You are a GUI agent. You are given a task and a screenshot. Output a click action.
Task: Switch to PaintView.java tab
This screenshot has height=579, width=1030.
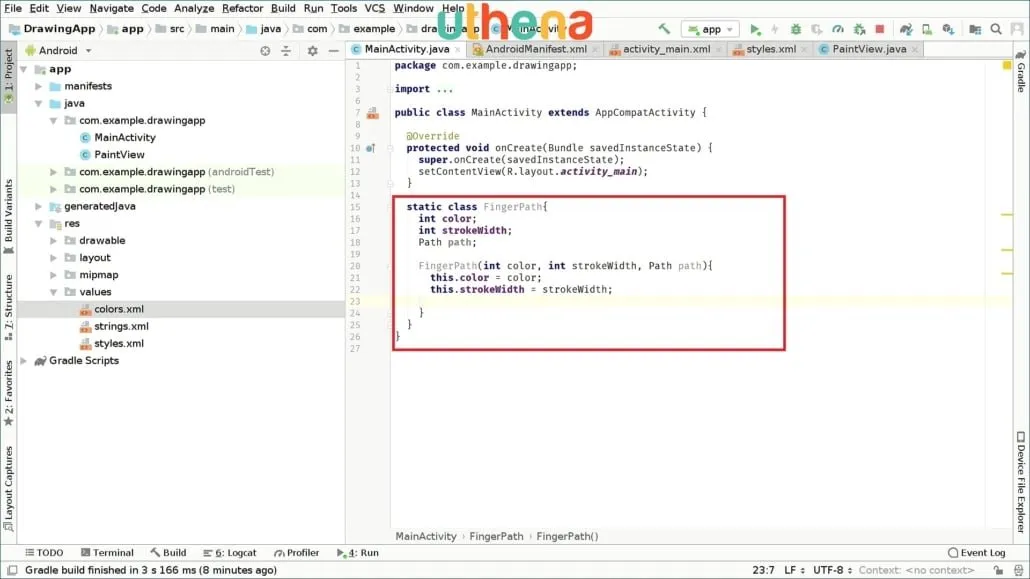(868, 49)
